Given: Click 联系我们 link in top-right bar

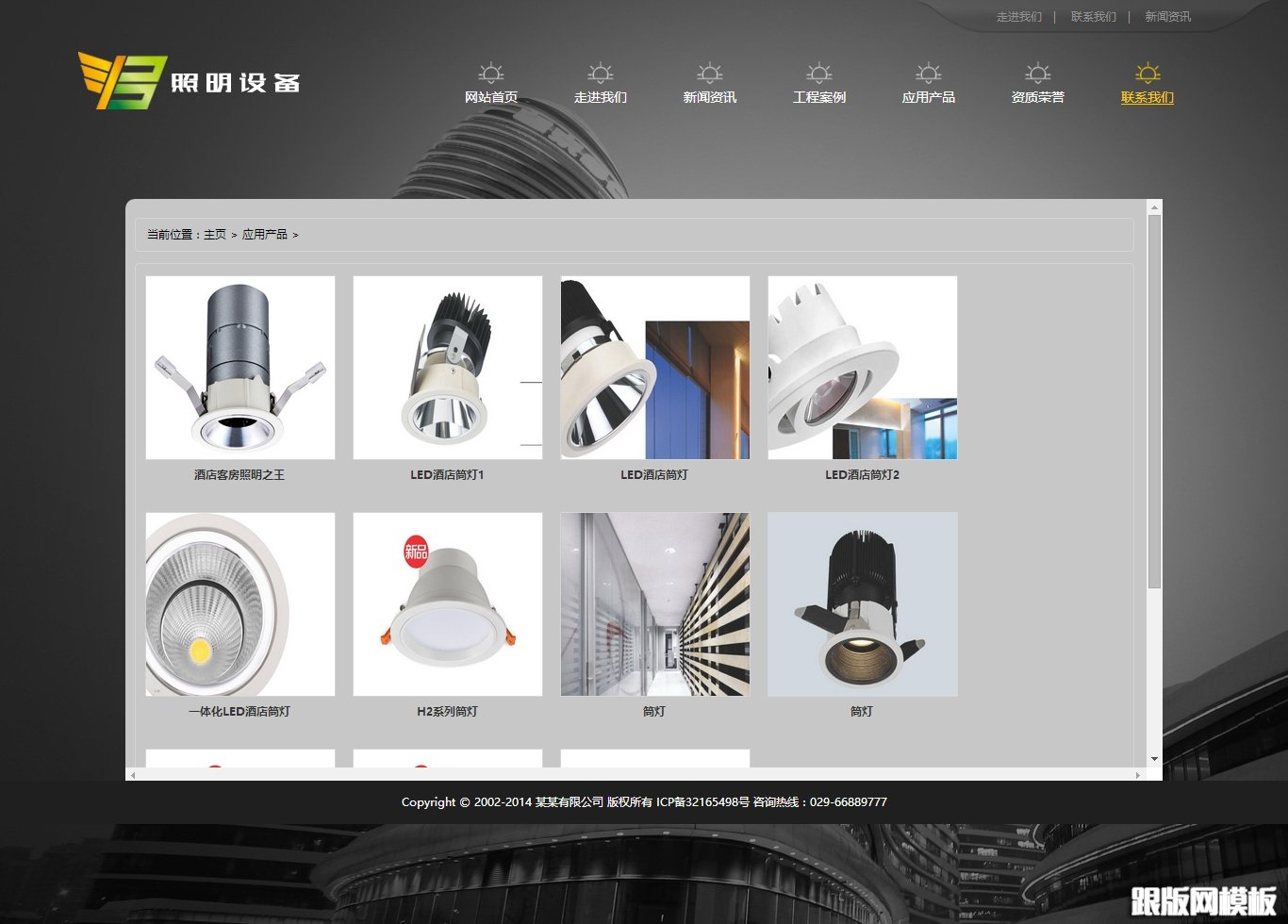Looking at the screenshot, I should point(1094,17).
